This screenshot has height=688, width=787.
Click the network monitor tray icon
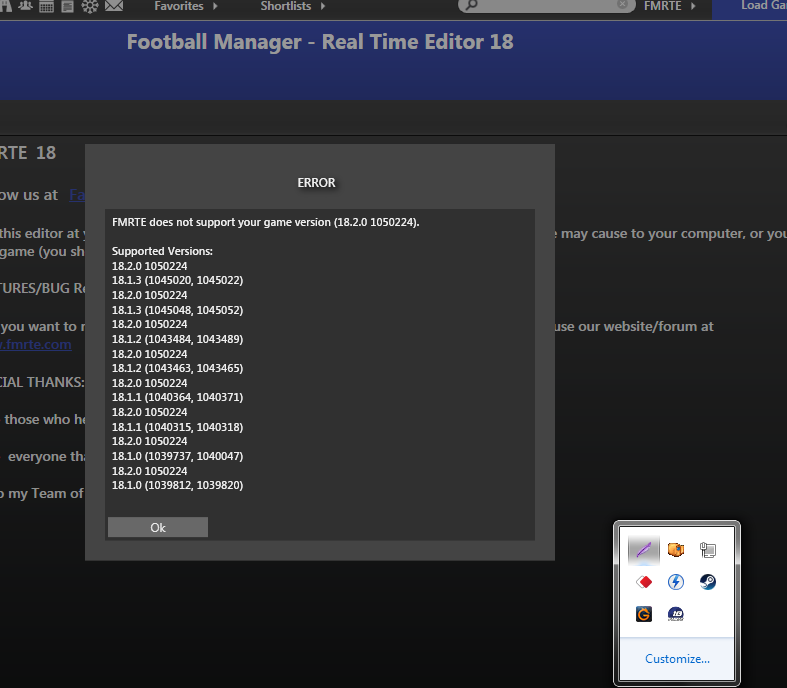(707, 549)
